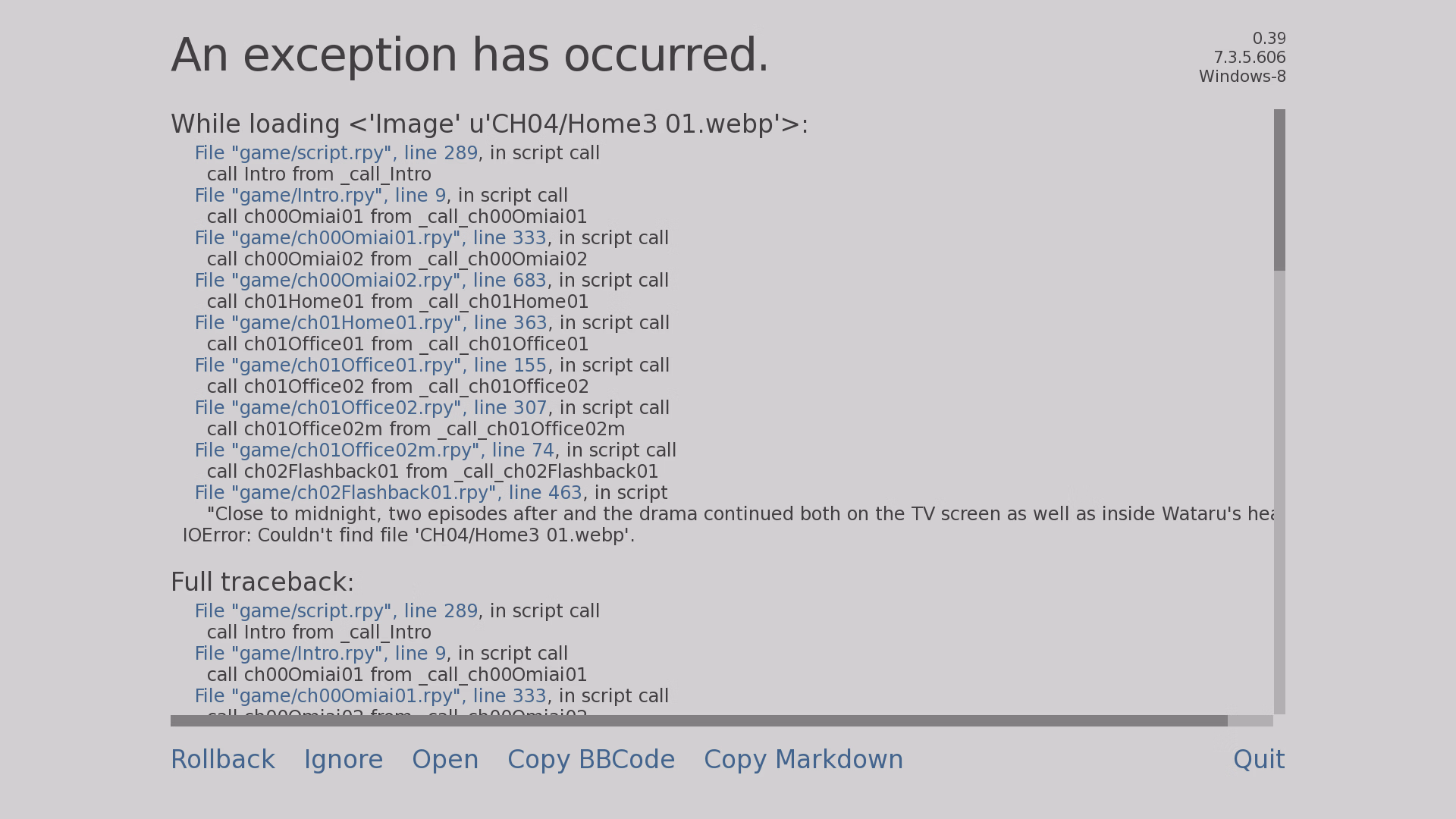Open the ch01Office01.rpy line 155 link

[371, 366]
